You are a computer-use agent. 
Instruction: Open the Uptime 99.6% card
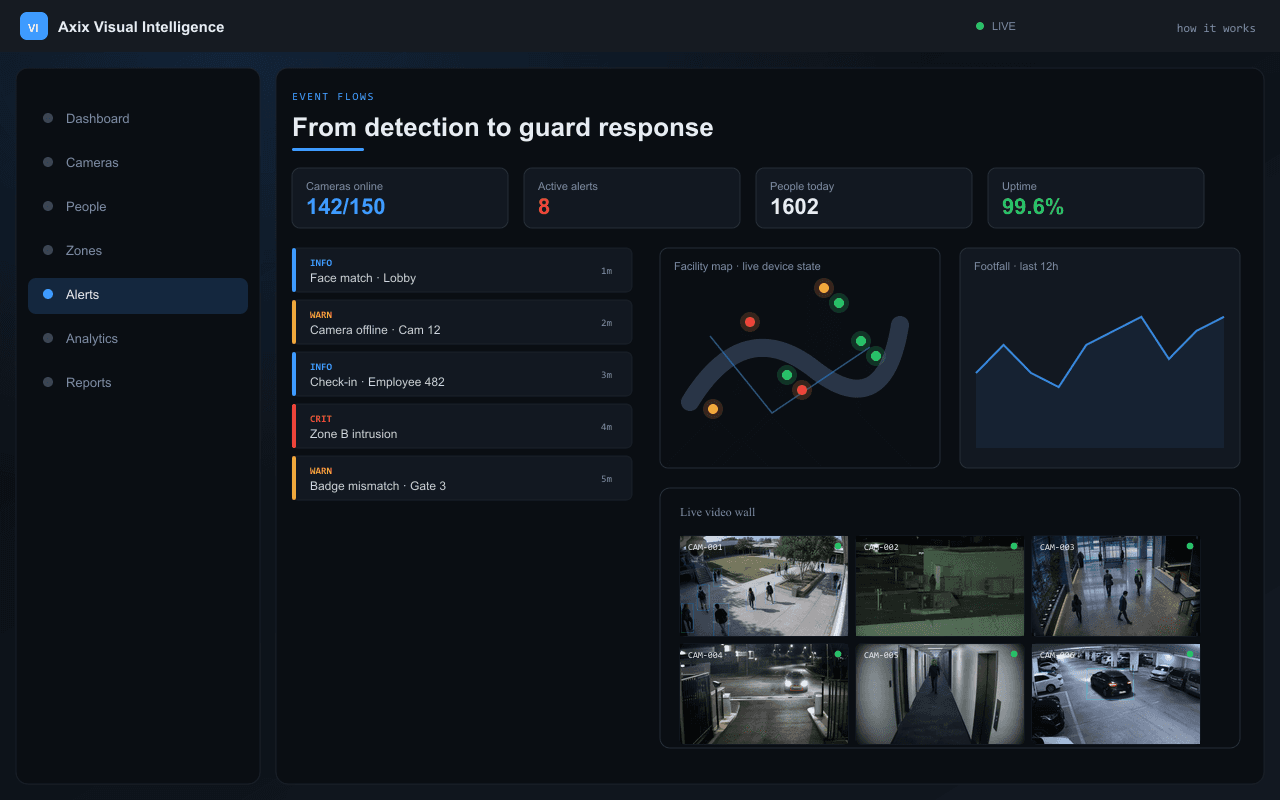[1096, 198]
